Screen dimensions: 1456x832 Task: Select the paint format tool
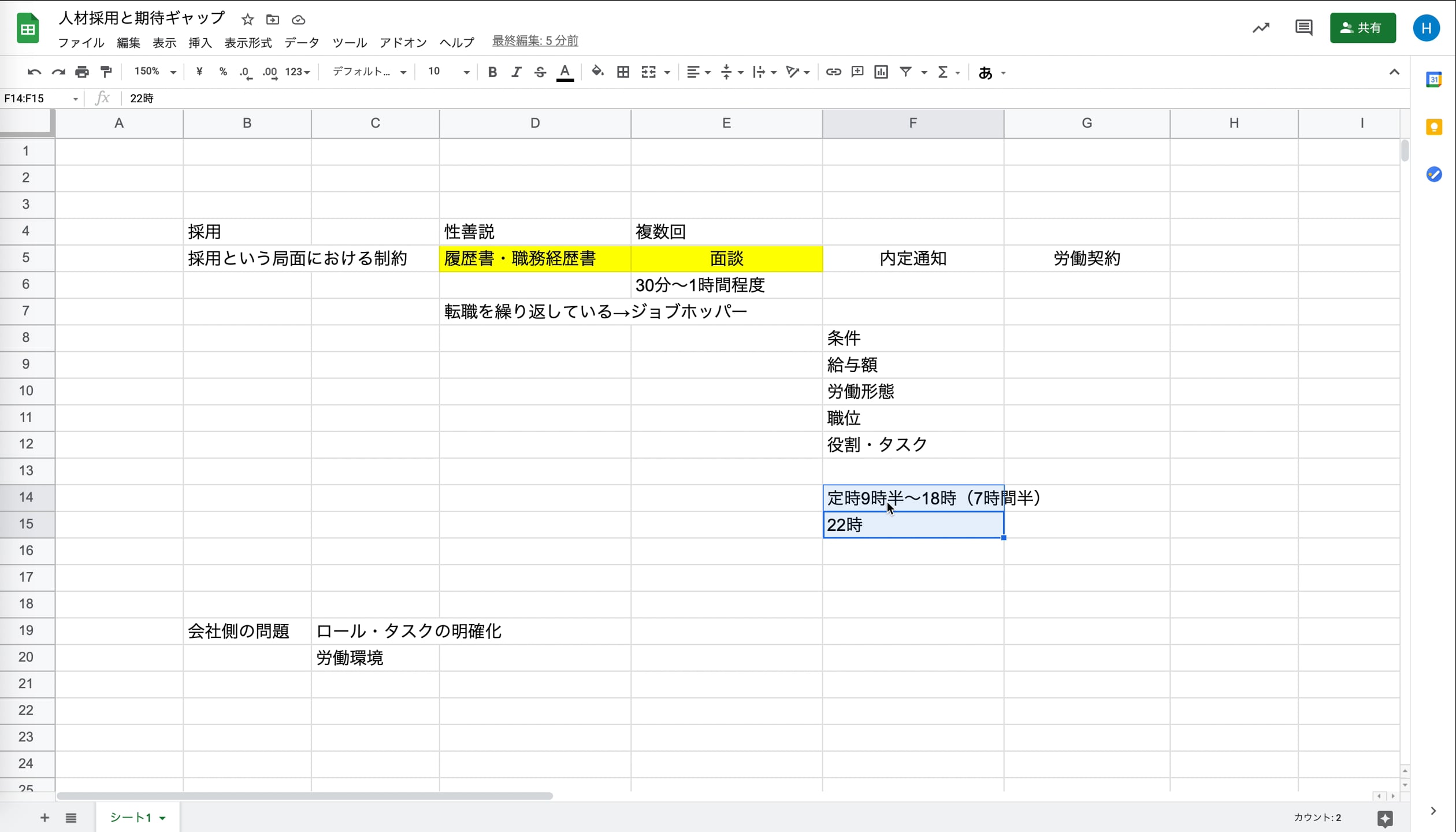[x=106, y=72]
